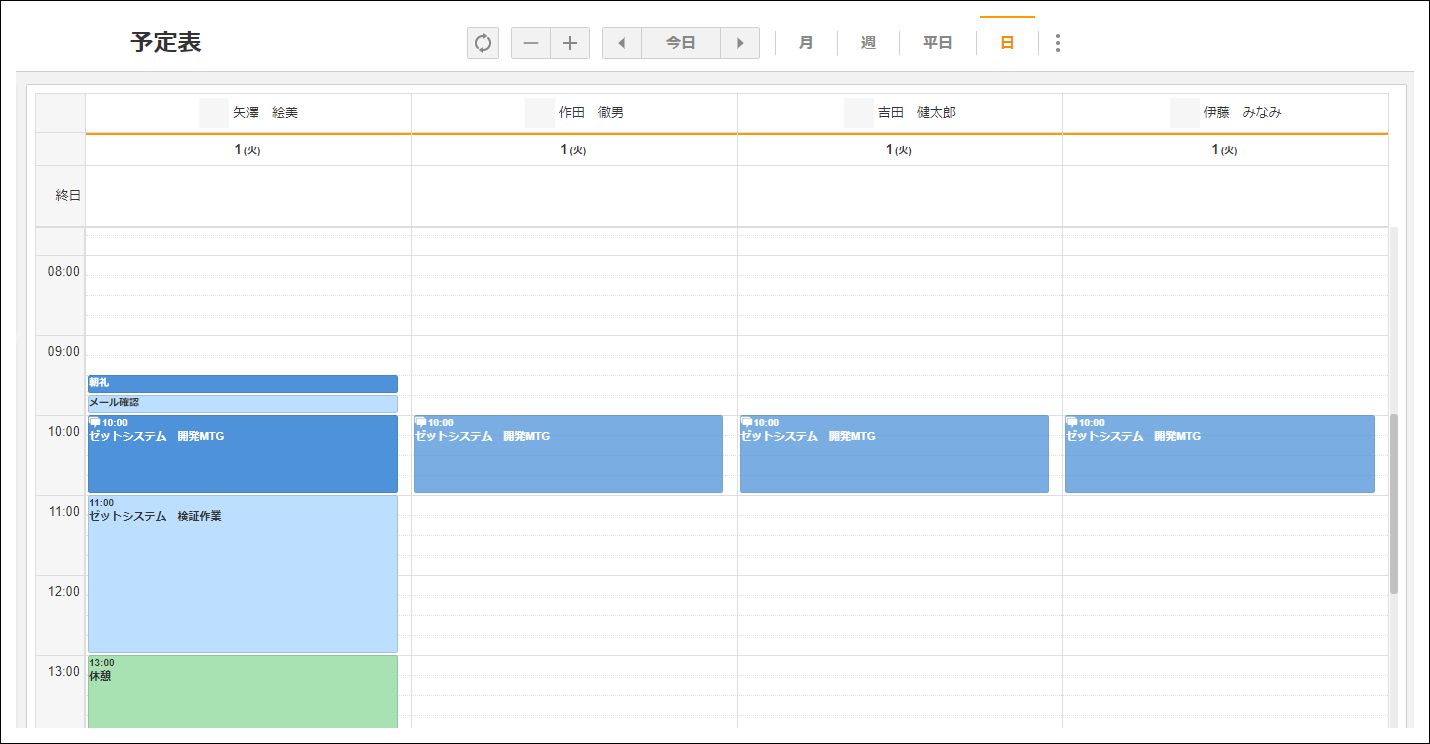This screenshot has height=744, width=1430.
Task: Open 朝礼 event for 矢澤 絵美
Action: coord(243,384)
